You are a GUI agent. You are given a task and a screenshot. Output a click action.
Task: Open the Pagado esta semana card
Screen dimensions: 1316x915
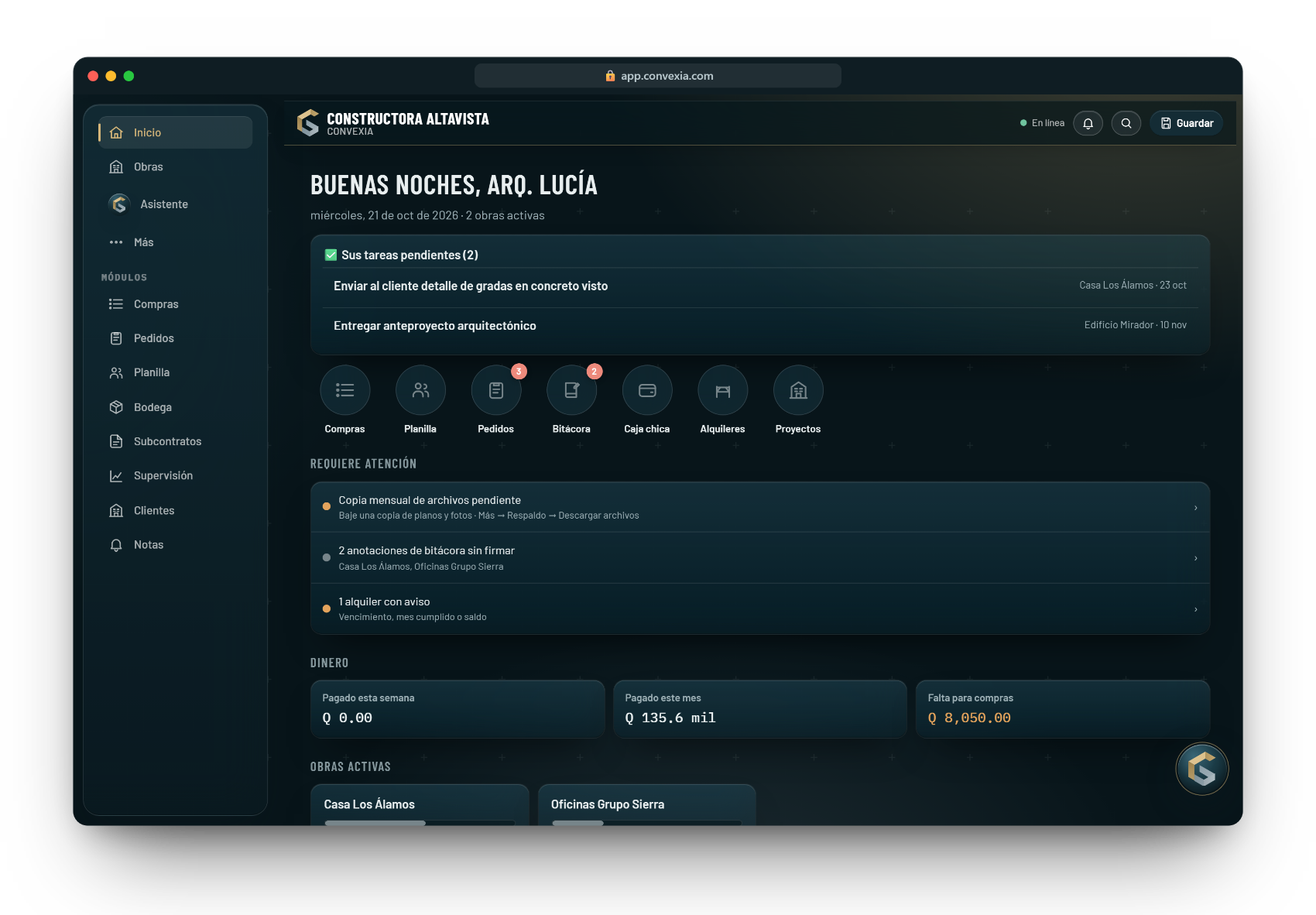click(x=458, y=709)
